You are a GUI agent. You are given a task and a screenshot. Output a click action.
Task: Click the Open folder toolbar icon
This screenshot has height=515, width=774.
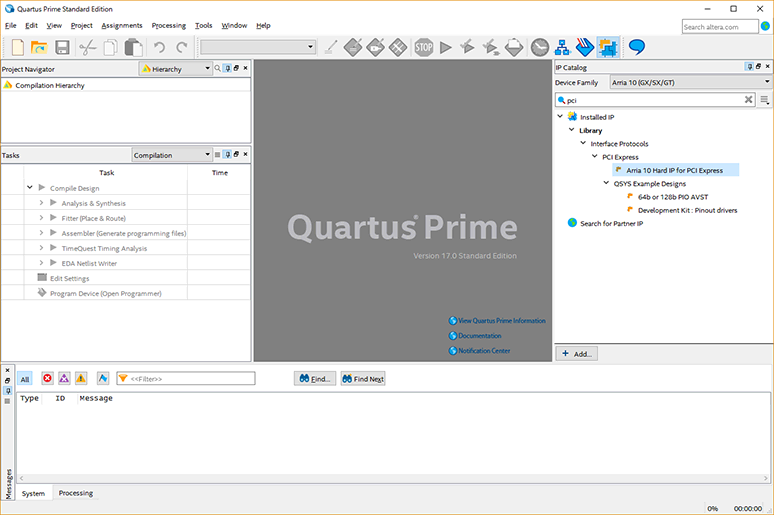[x=39, y=47]
